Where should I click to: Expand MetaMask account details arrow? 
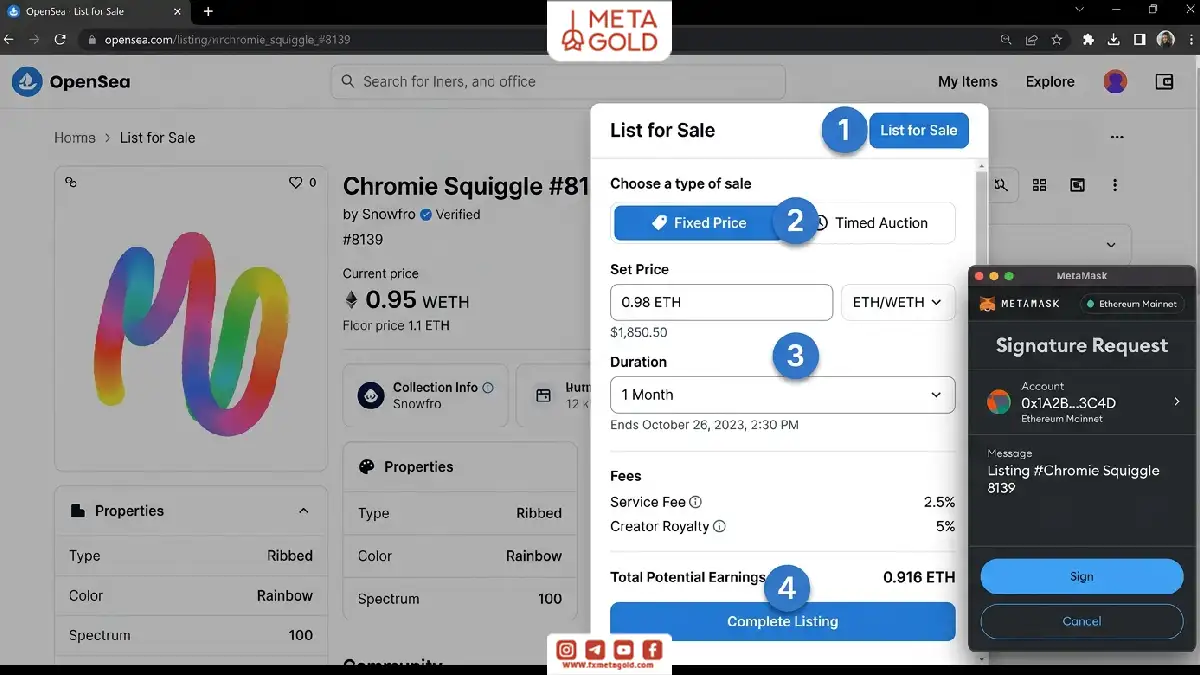click(x=1176, y=402)
